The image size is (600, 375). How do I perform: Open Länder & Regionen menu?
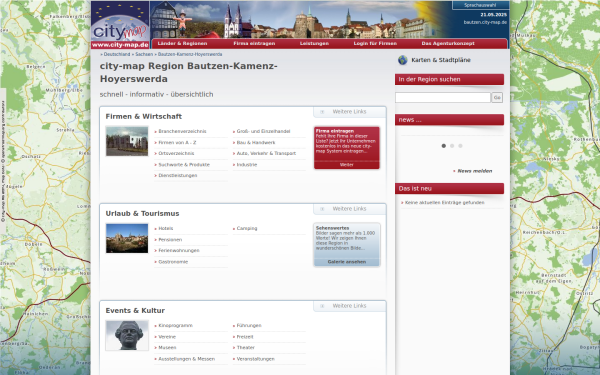[183, 44]
